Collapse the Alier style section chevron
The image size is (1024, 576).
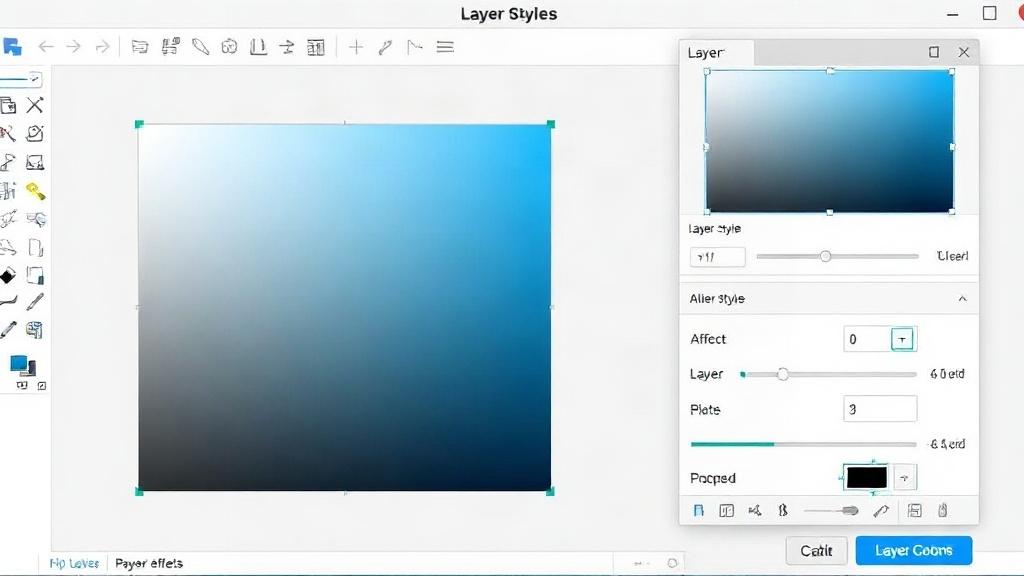click(x=963, y=298)
